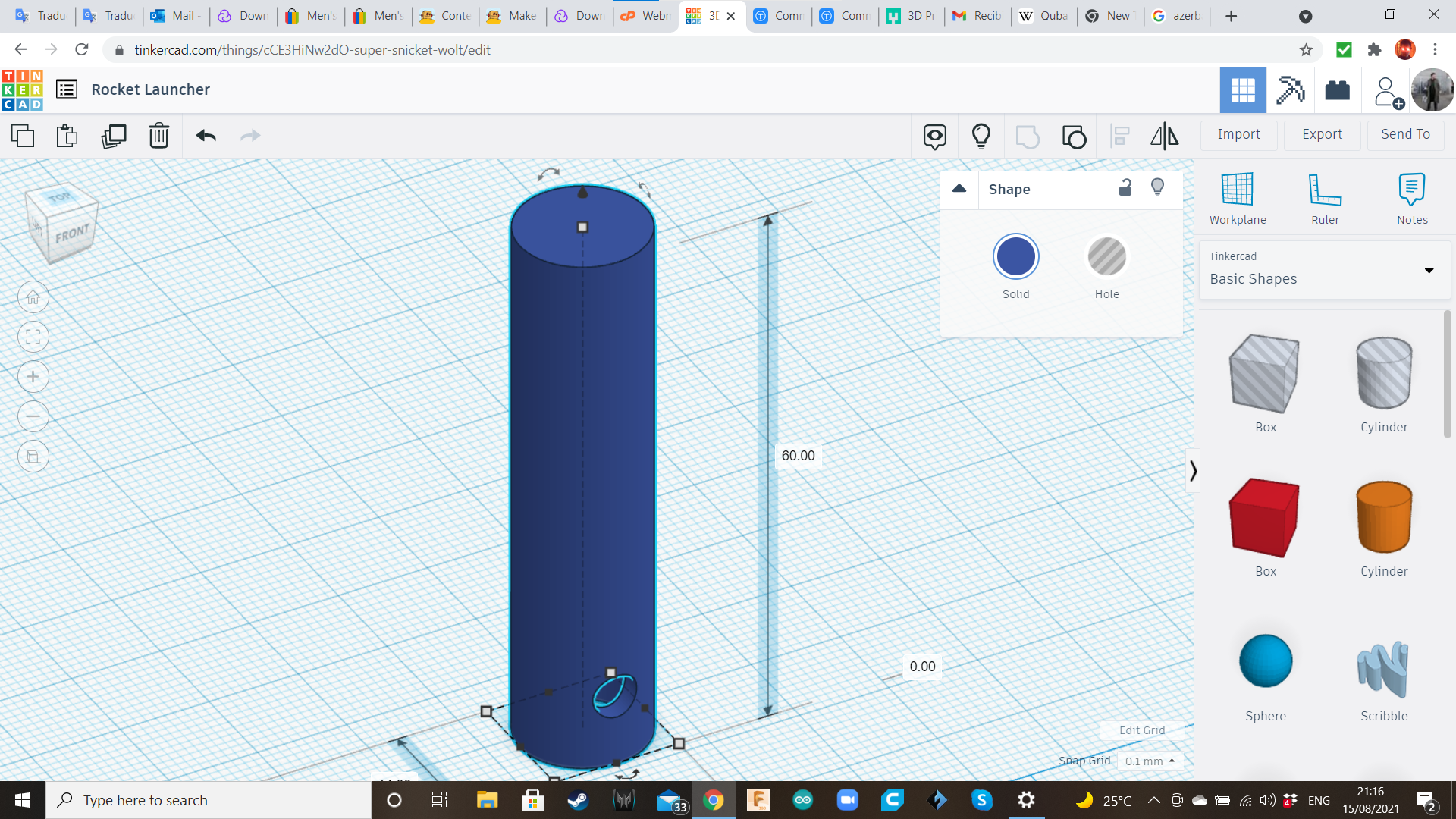Click the Mirror/Flip tool icon
1456x819 pixels.
pos(1164,136)
